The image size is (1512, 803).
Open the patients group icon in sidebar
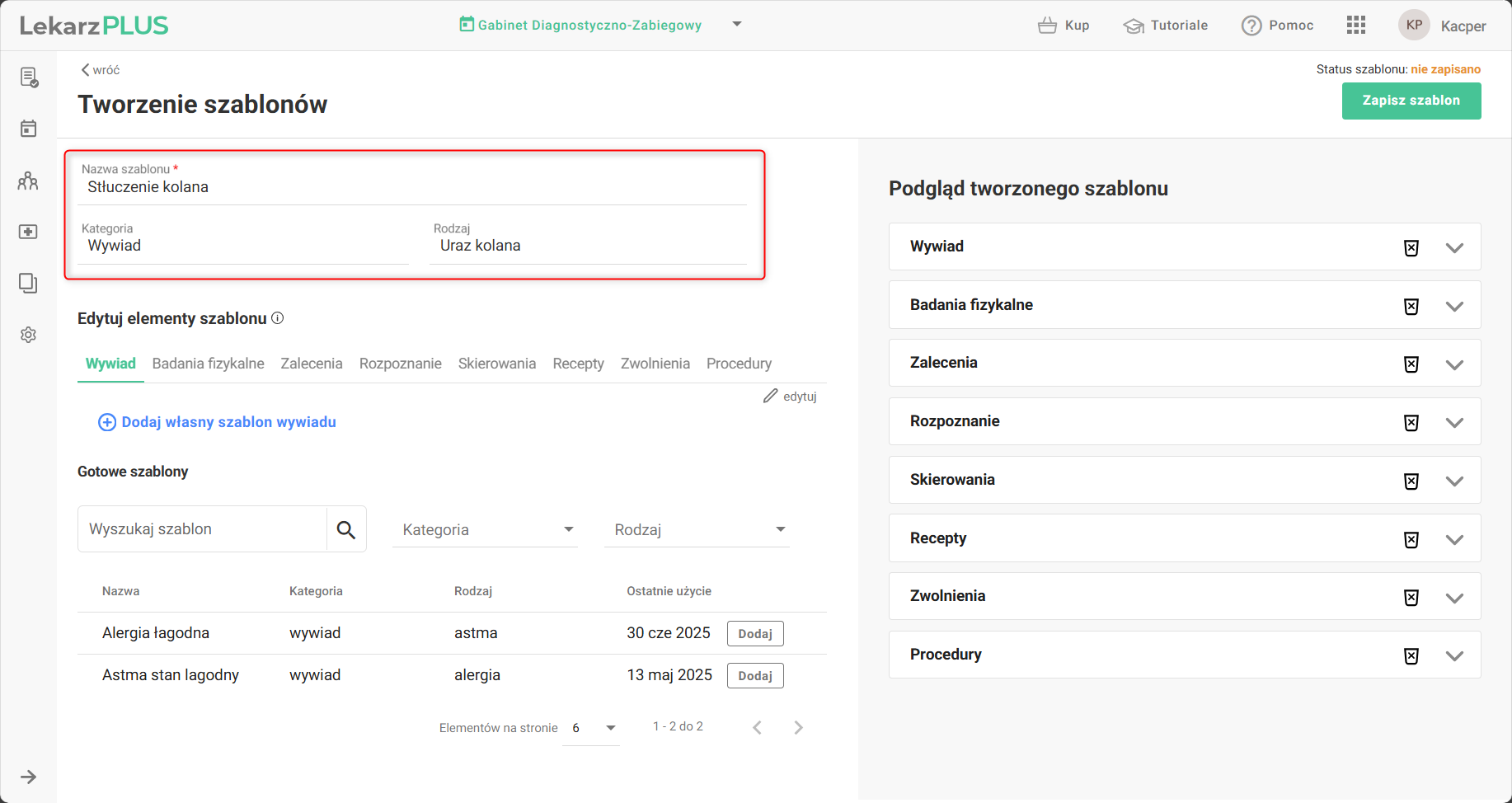28,181
